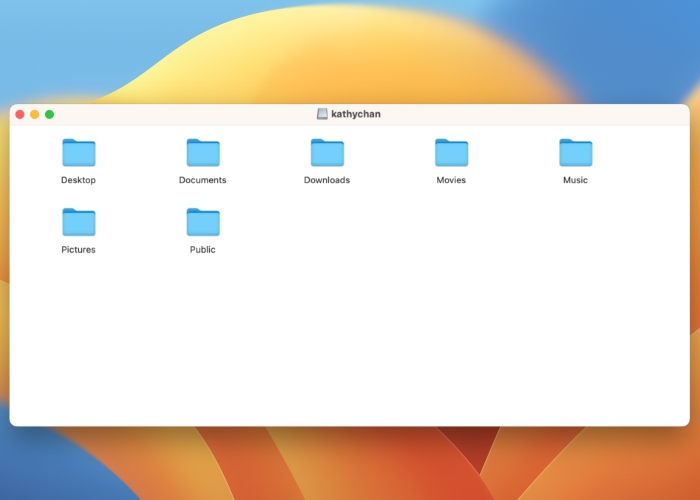Minimize the kathychan window with yellow button
Viewport: 700px width, 500px height.
(35, 114)
